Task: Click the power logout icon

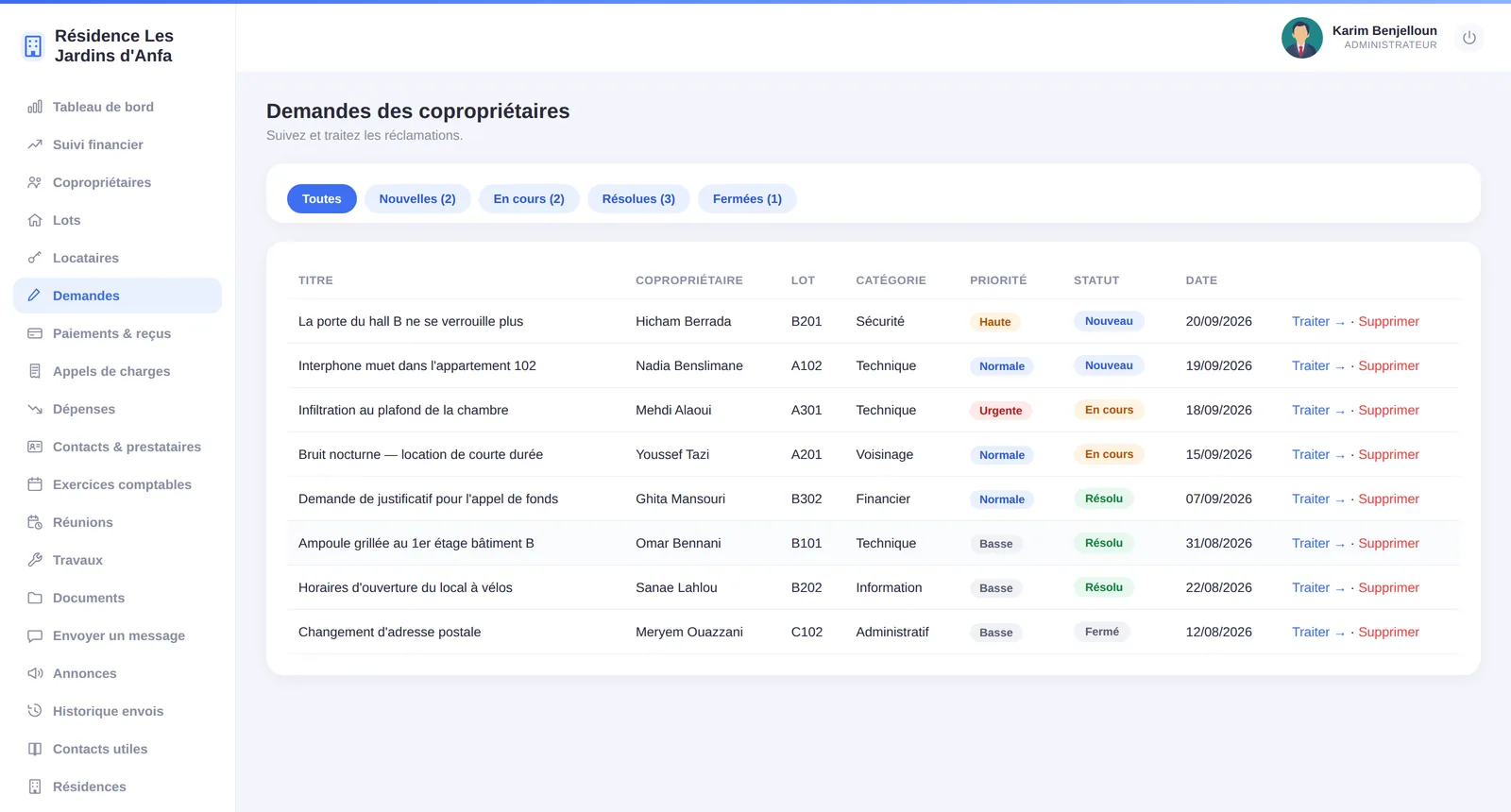Action: coord(1469,38)
